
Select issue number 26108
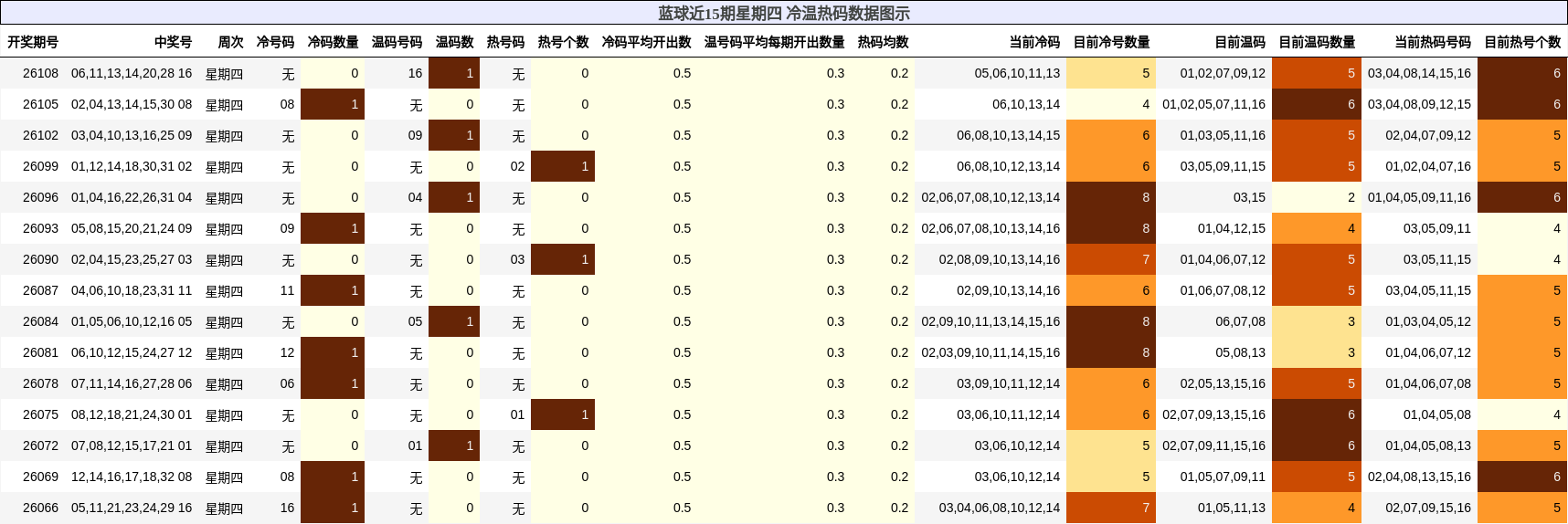pos(40,73)
